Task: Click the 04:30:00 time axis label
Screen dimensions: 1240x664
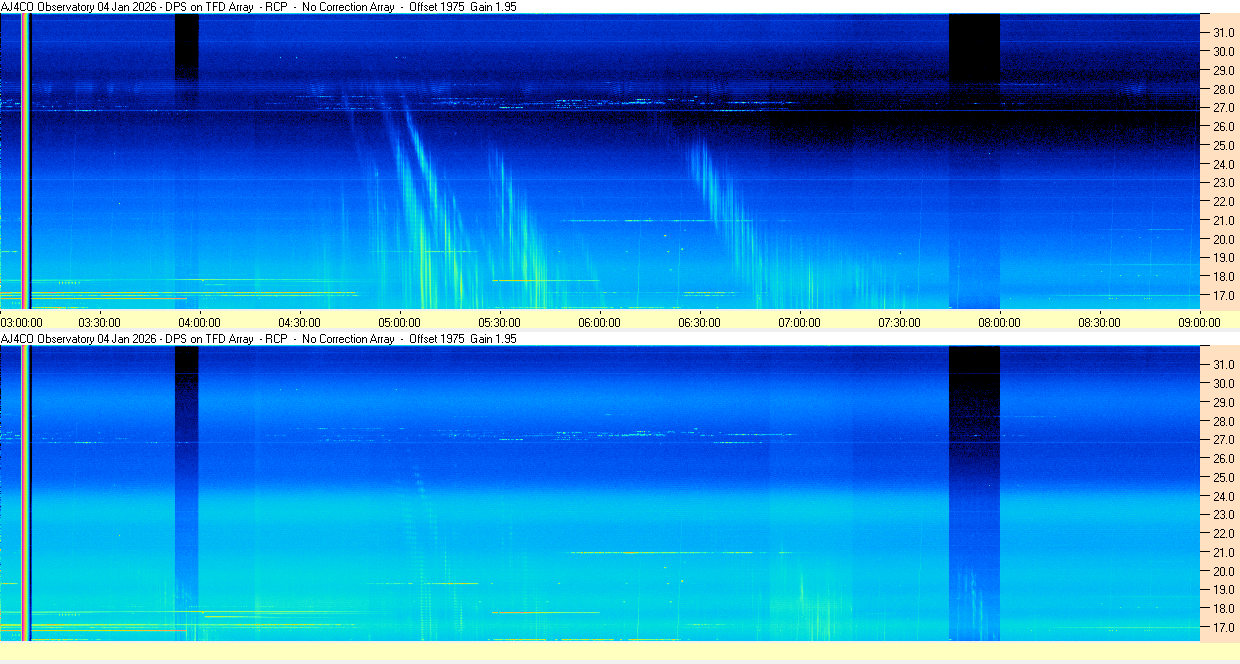Action: tap(299, 322)
